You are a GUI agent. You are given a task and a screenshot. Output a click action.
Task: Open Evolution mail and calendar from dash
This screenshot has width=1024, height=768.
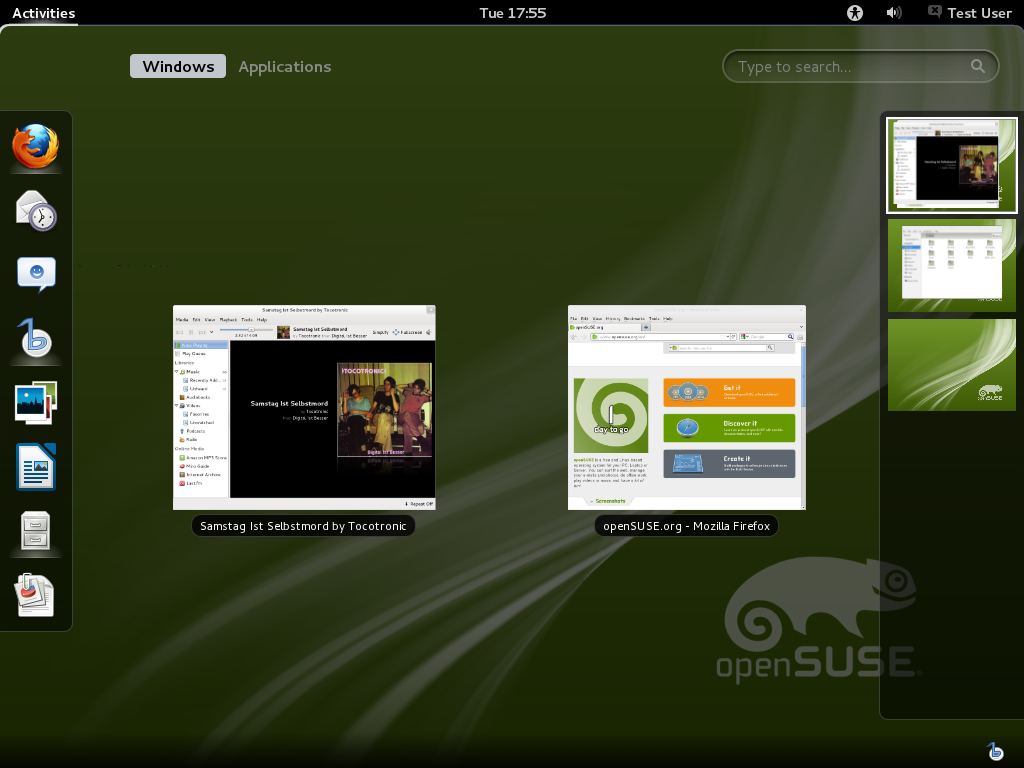click(x=36, y=211)
